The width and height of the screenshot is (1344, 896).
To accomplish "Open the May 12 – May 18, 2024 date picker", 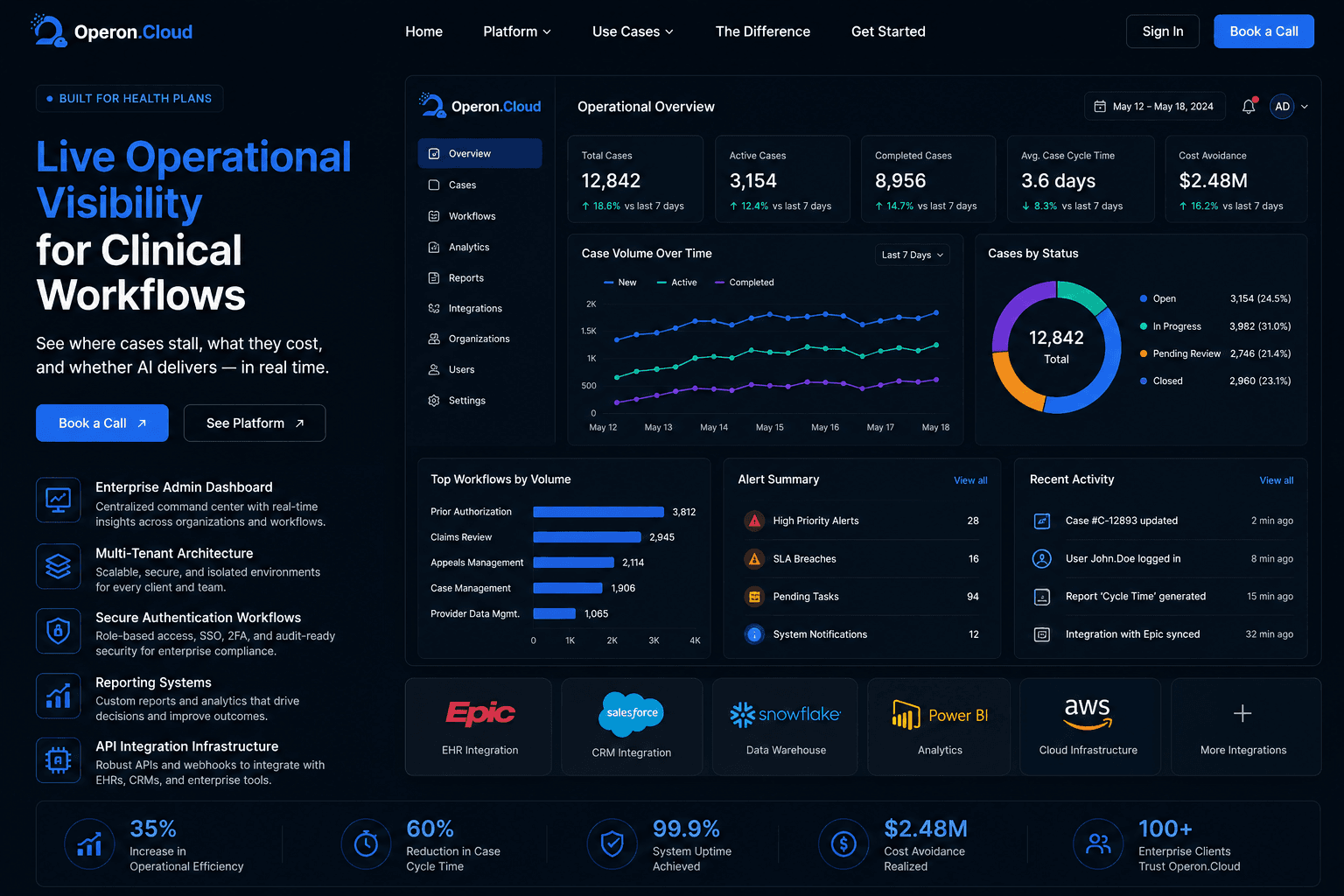I will click(x=1154, y=106).
